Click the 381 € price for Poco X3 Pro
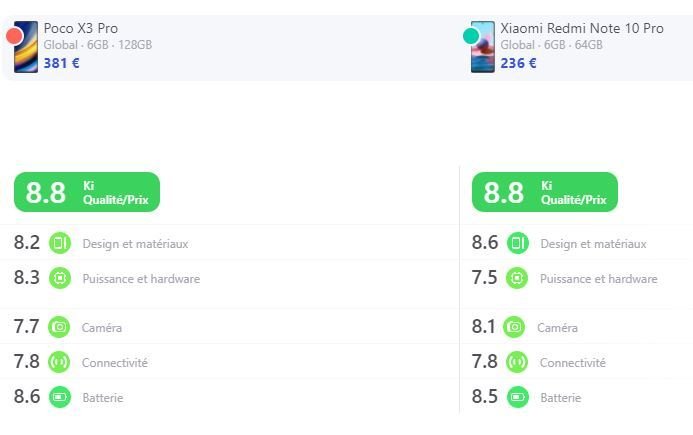The width and height of the screenshot is (693, 435). [61, 63]
